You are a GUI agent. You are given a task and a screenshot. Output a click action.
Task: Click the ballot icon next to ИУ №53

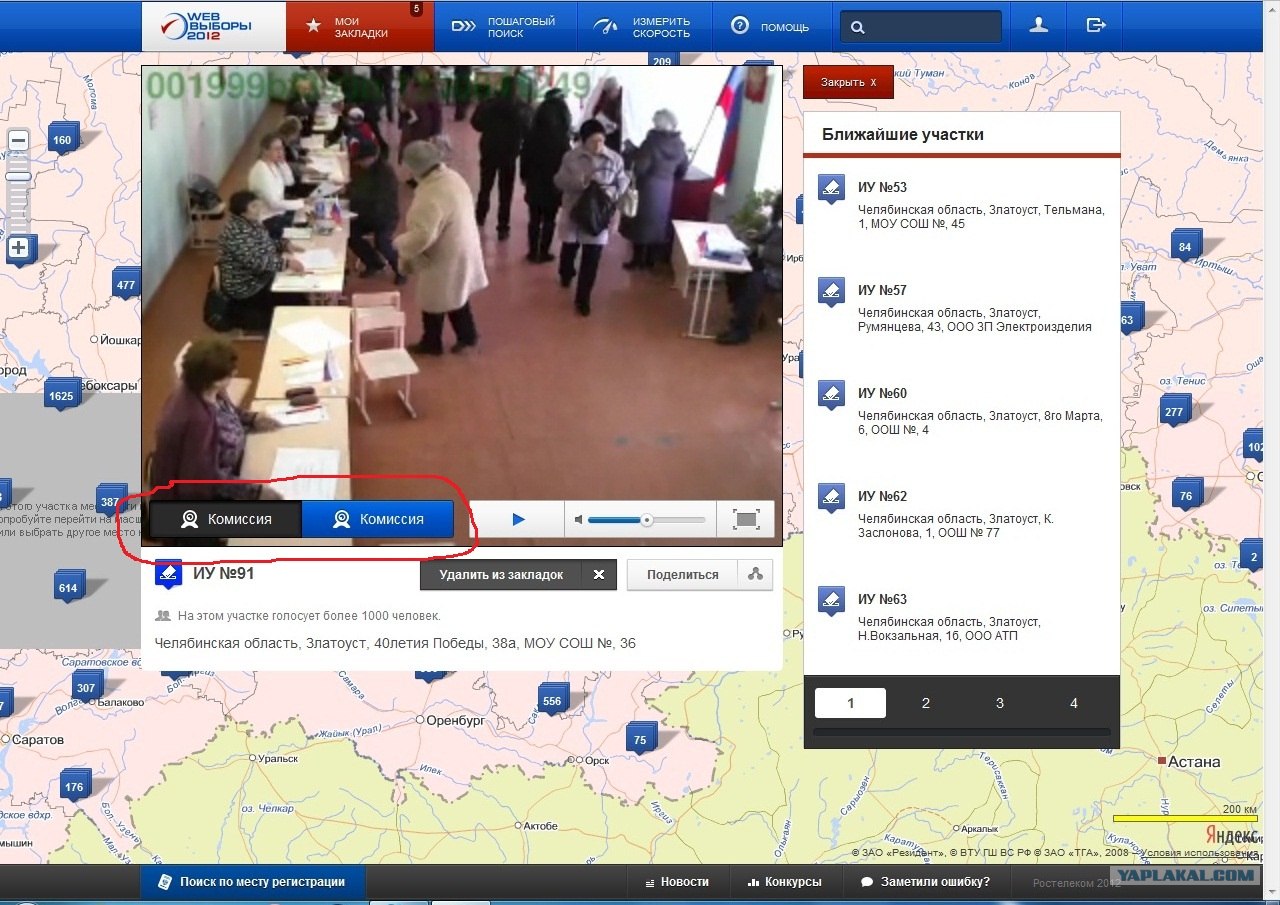coord(831,189)
